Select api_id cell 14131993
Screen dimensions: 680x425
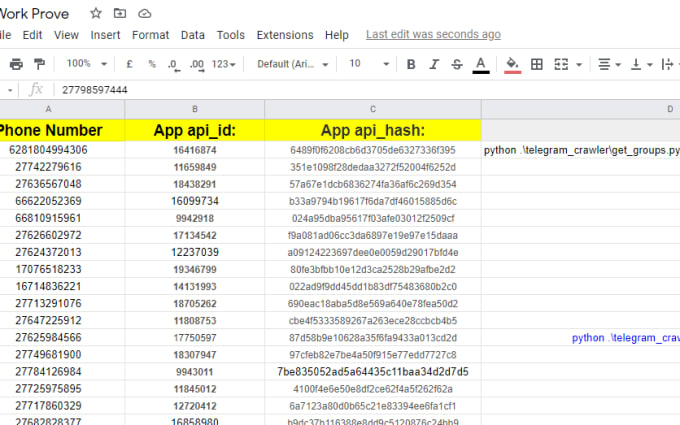pyautogui.click(x=195, y=287)
